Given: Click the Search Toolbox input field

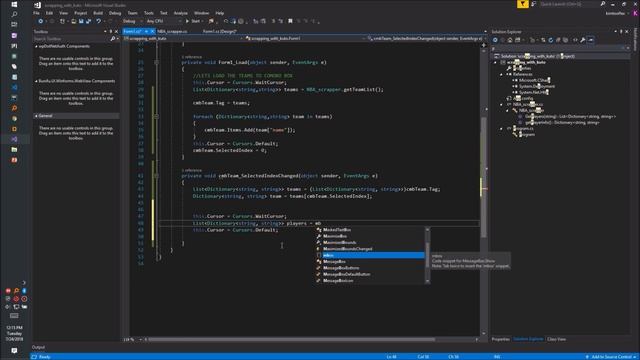Looking at the screenshot, I should (71, 39).
